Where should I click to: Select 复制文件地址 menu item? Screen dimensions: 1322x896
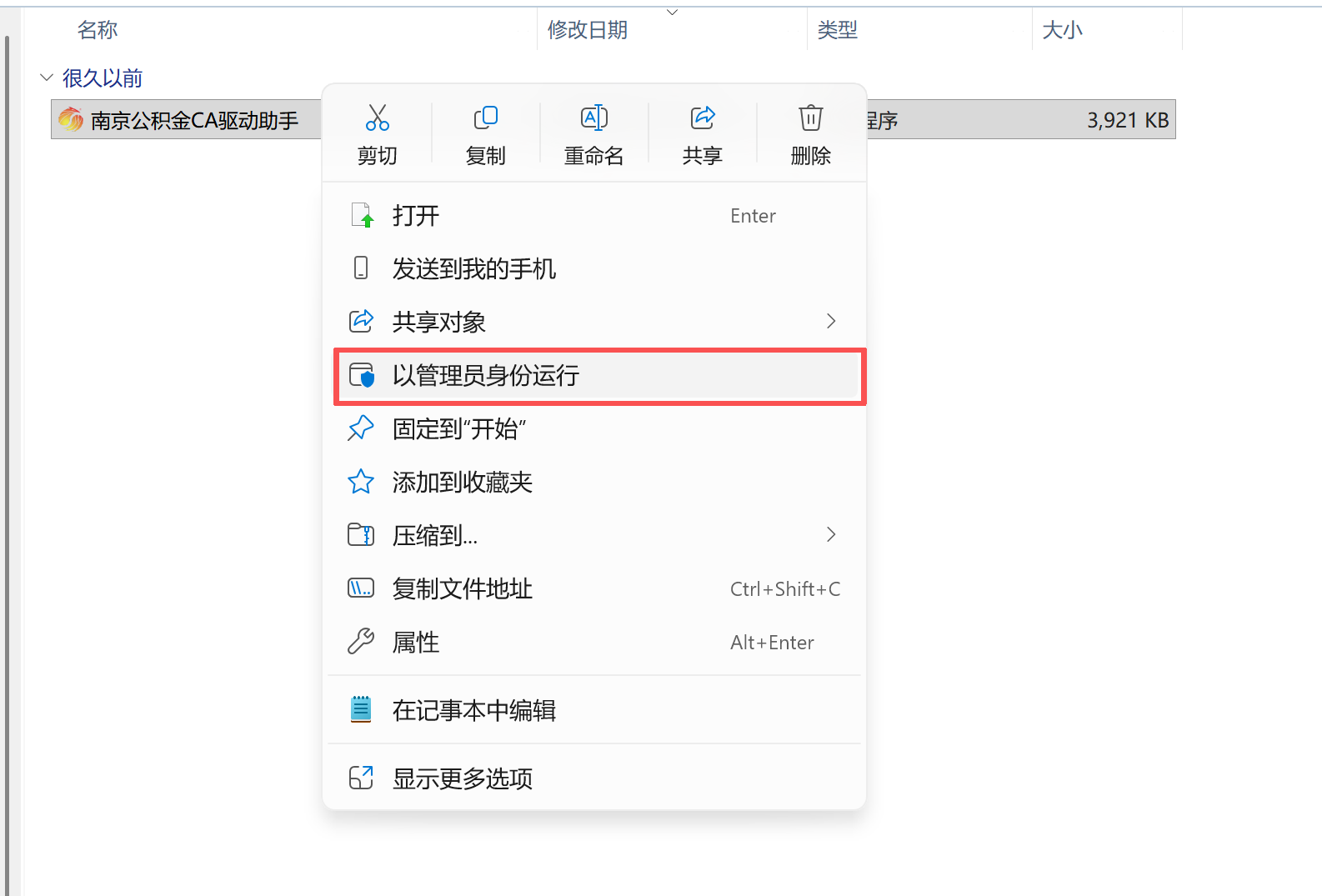(594, 588)
